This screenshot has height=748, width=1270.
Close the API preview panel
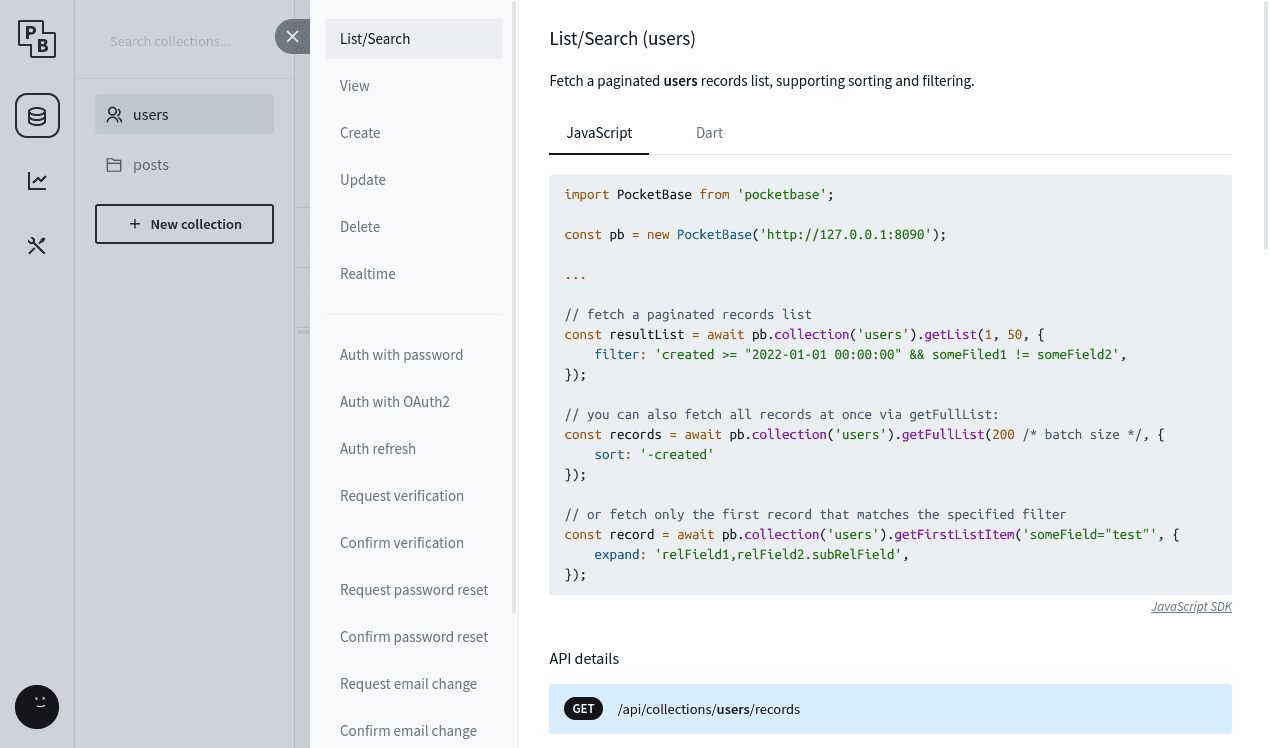[x=292, y=37]
